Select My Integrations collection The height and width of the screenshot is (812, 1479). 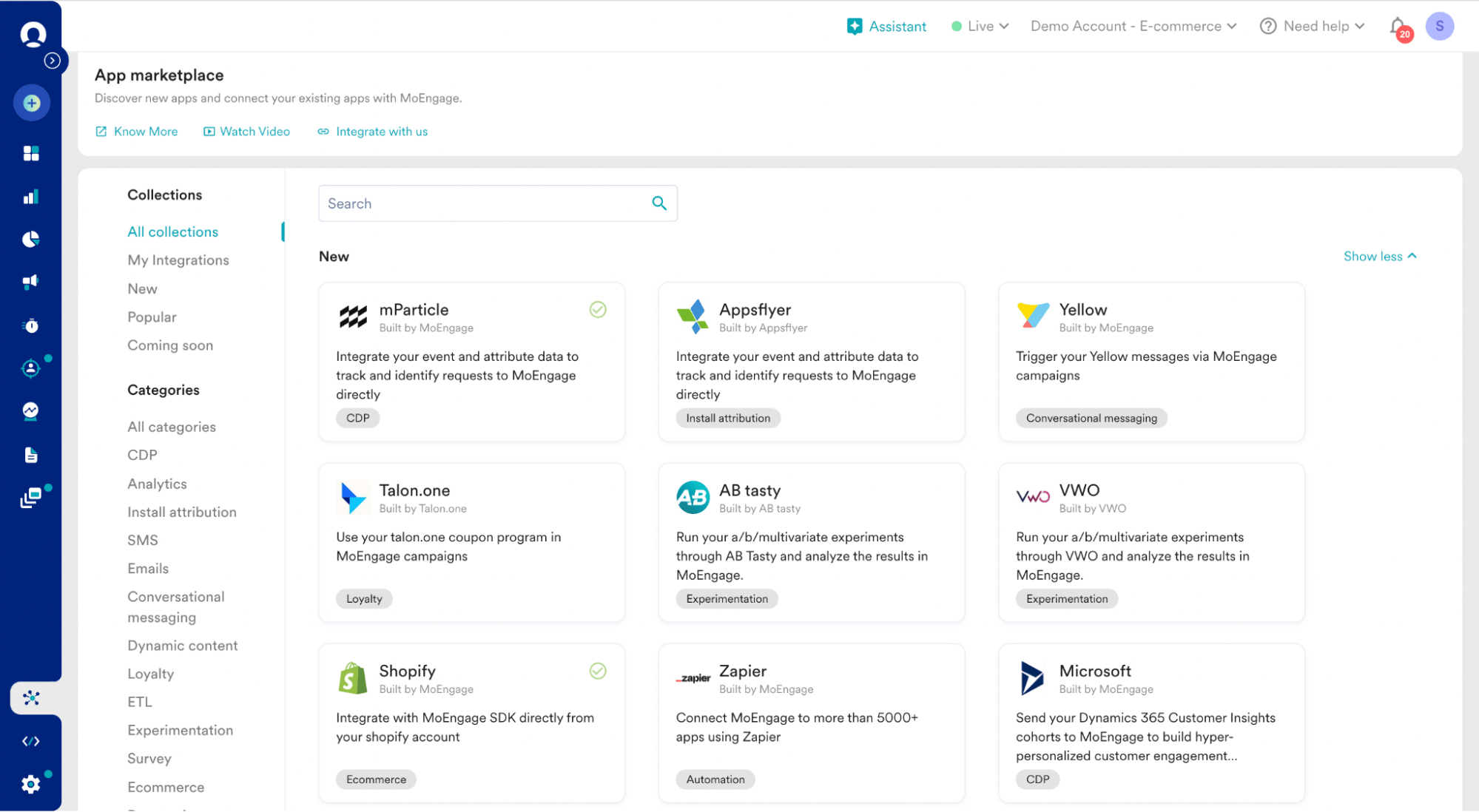tap(178, 260)
